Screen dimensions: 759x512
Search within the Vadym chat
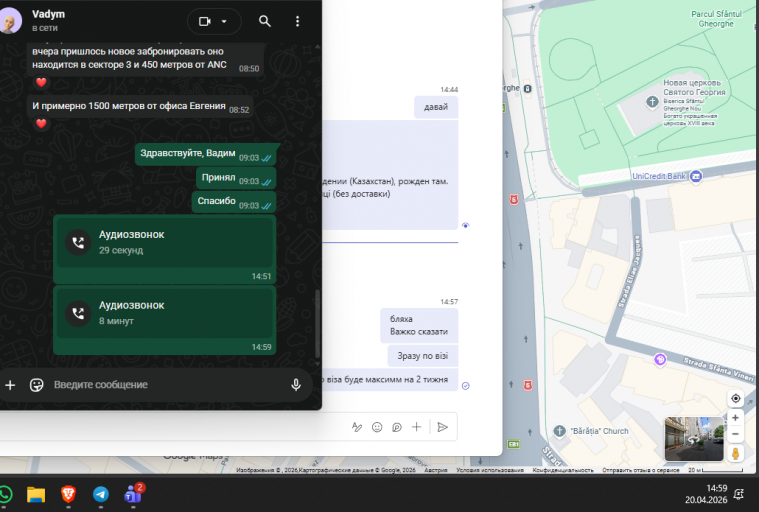click(x=264, y=21)
